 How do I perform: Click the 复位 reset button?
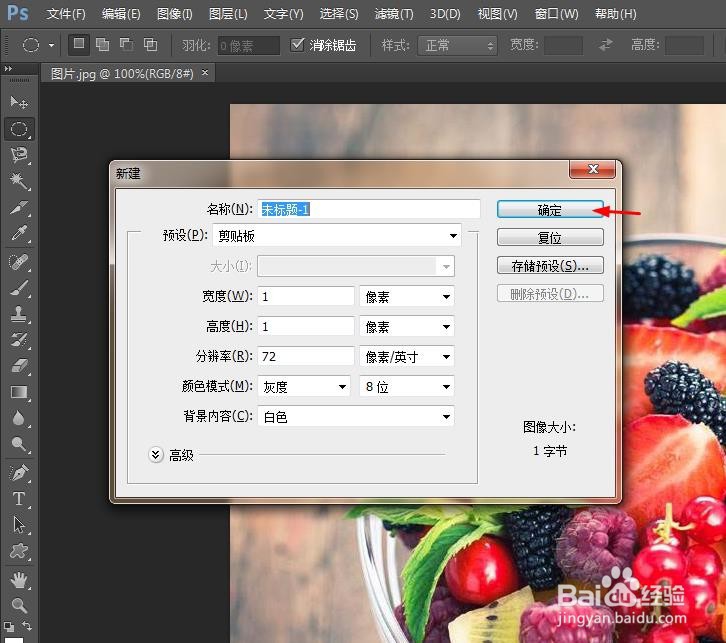(x=550, y=237)
